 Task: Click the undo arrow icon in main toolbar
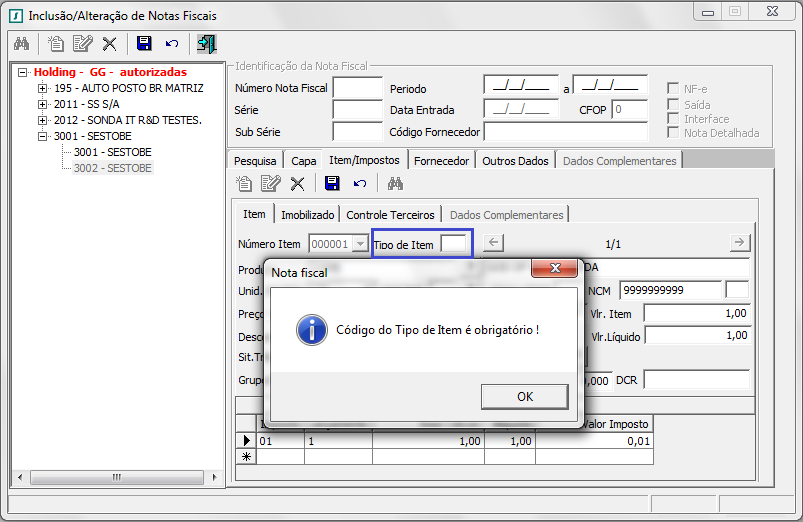pos(172,44)
